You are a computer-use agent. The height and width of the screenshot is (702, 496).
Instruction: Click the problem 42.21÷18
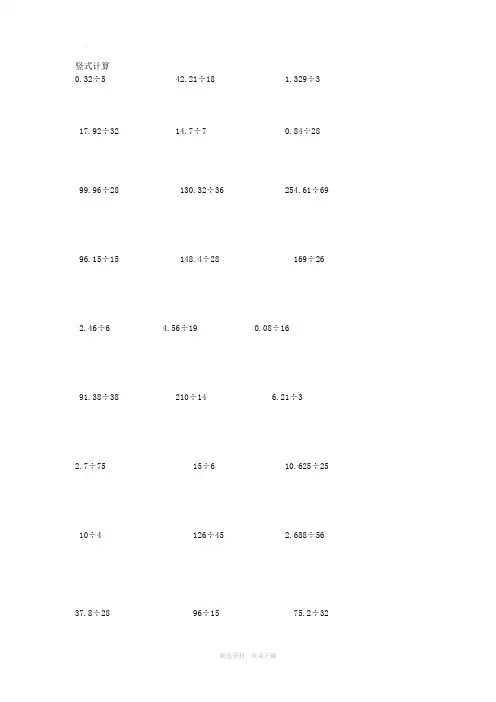point(195,79)
